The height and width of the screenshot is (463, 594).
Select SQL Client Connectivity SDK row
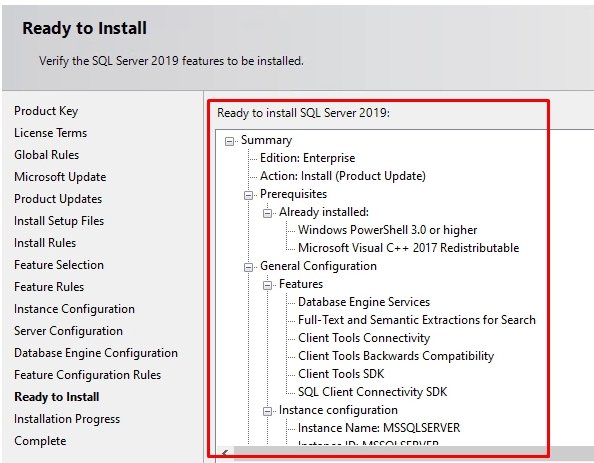point(372,392)
